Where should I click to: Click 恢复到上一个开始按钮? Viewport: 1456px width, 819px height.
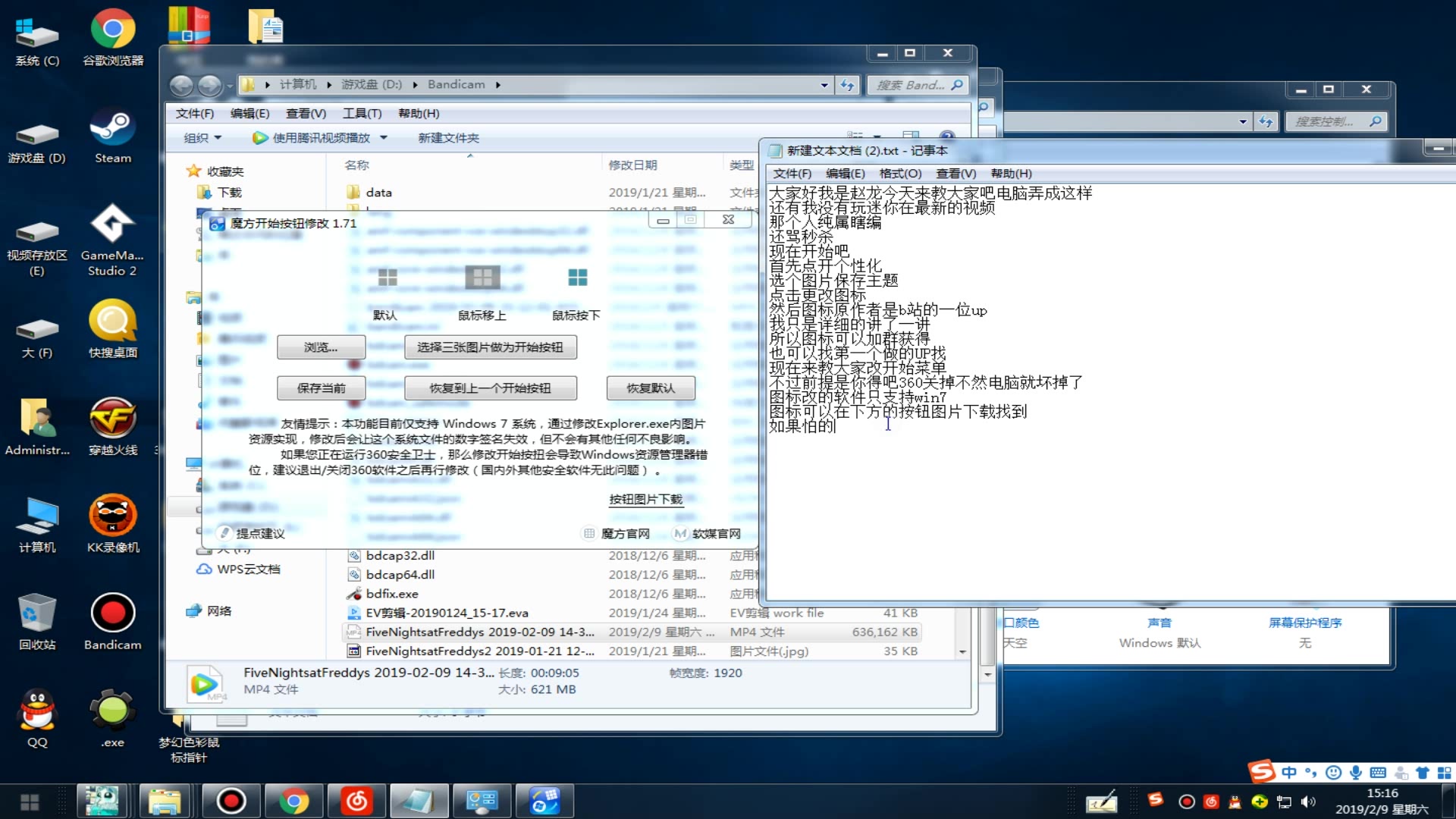[490, 388]
